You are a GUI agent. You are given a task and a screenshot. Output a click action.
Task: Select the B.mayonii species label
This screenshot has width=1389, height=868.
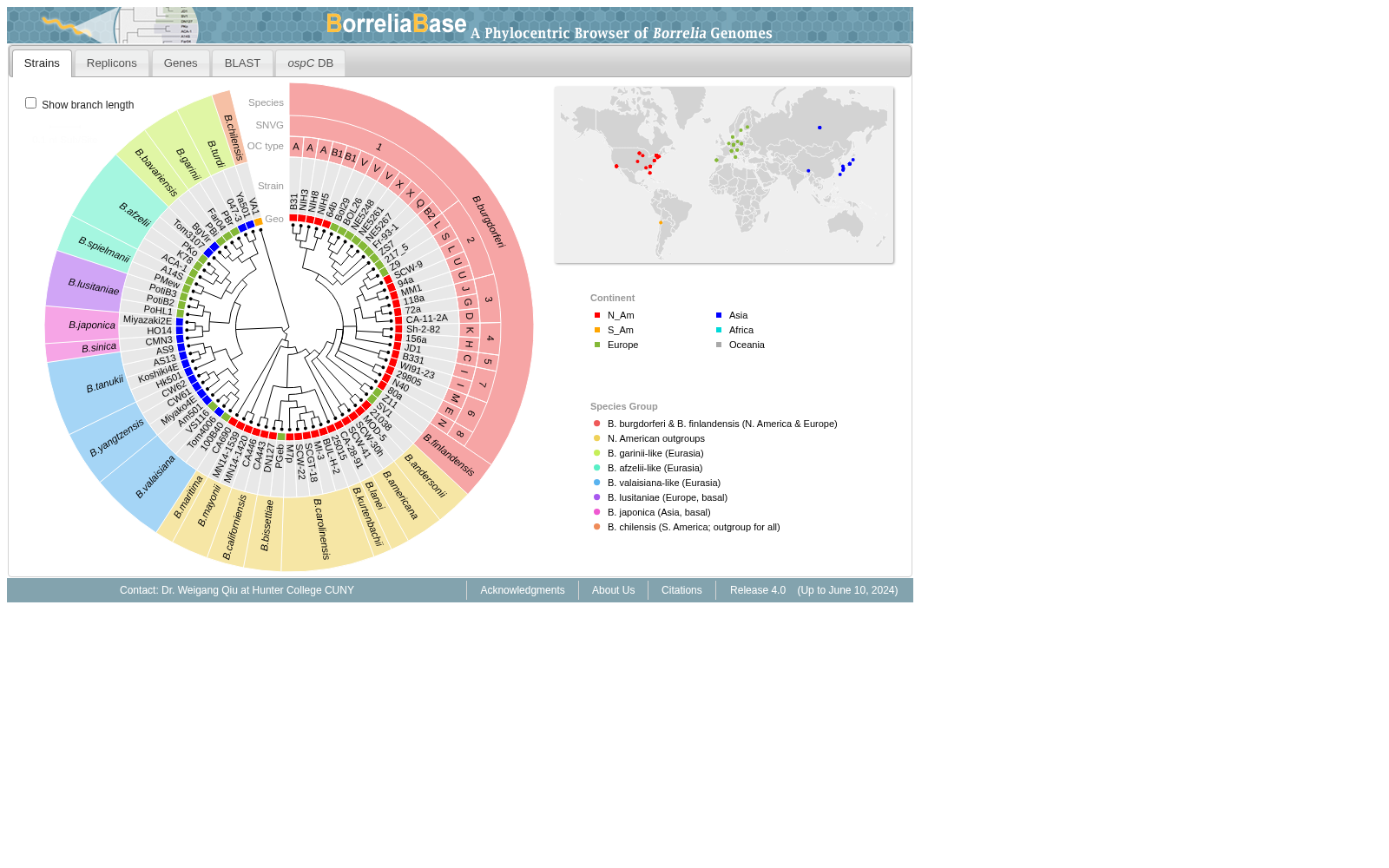209,505
